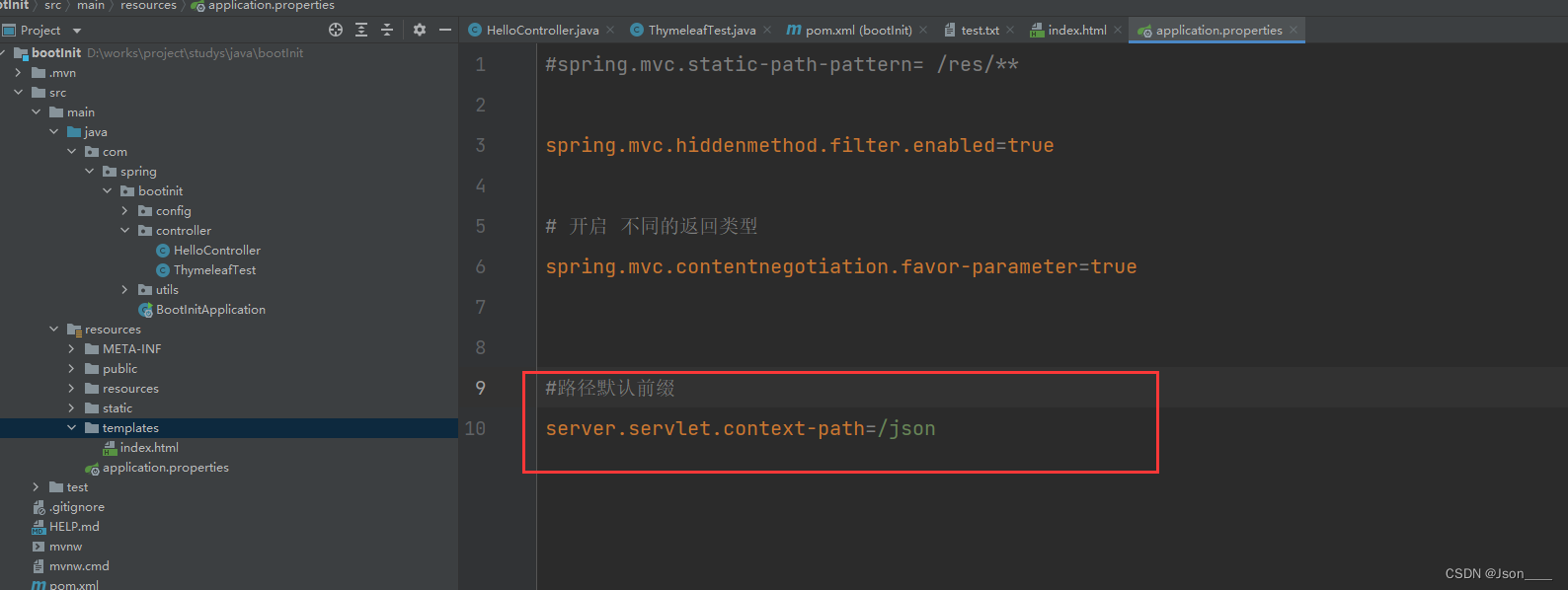The width and height of the screenshot is (1568, 590).
Task: Switch to the pom.xml (bootInit) tab
Action: tap(857, 31)
